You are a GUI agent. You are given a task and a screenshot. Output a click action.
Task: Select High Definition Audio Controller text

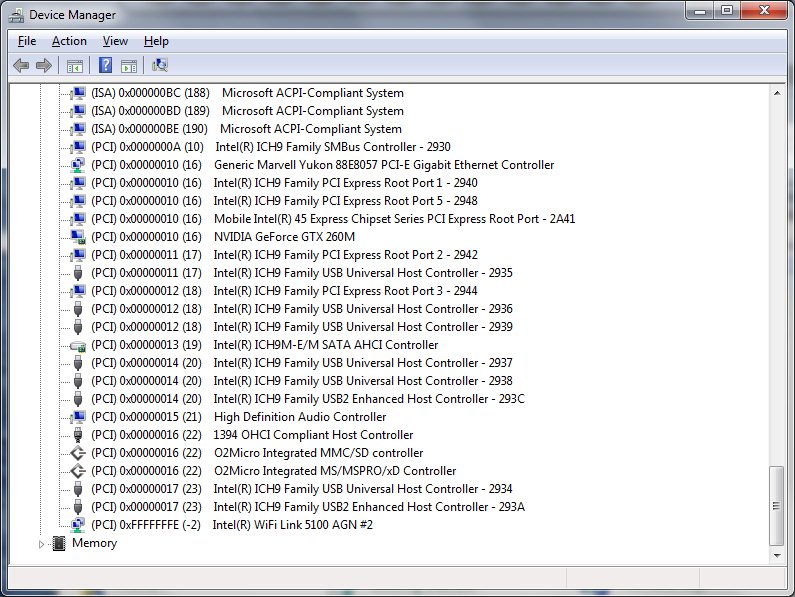[300, 417]
